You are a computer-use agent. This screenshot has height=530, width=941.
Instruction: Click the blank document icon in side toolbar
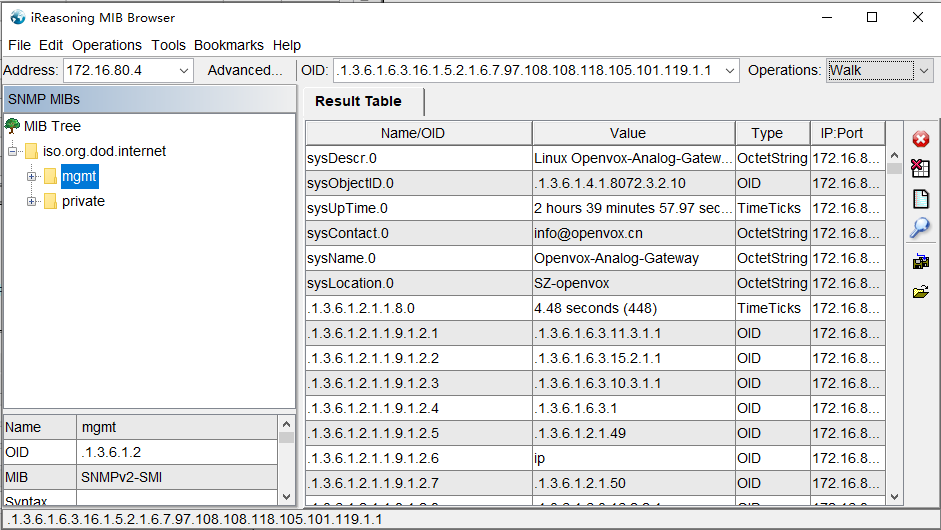tap(921, 199)
